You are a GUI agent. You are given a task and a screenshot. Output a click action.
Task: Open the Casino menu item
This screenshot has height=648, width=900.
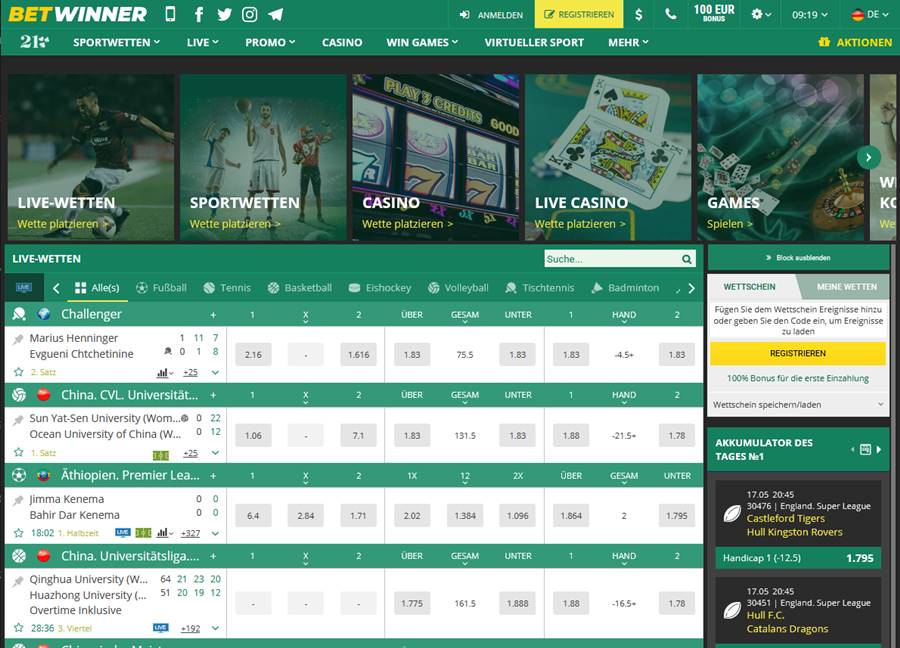pyautogui.click(x=342, y=42)
